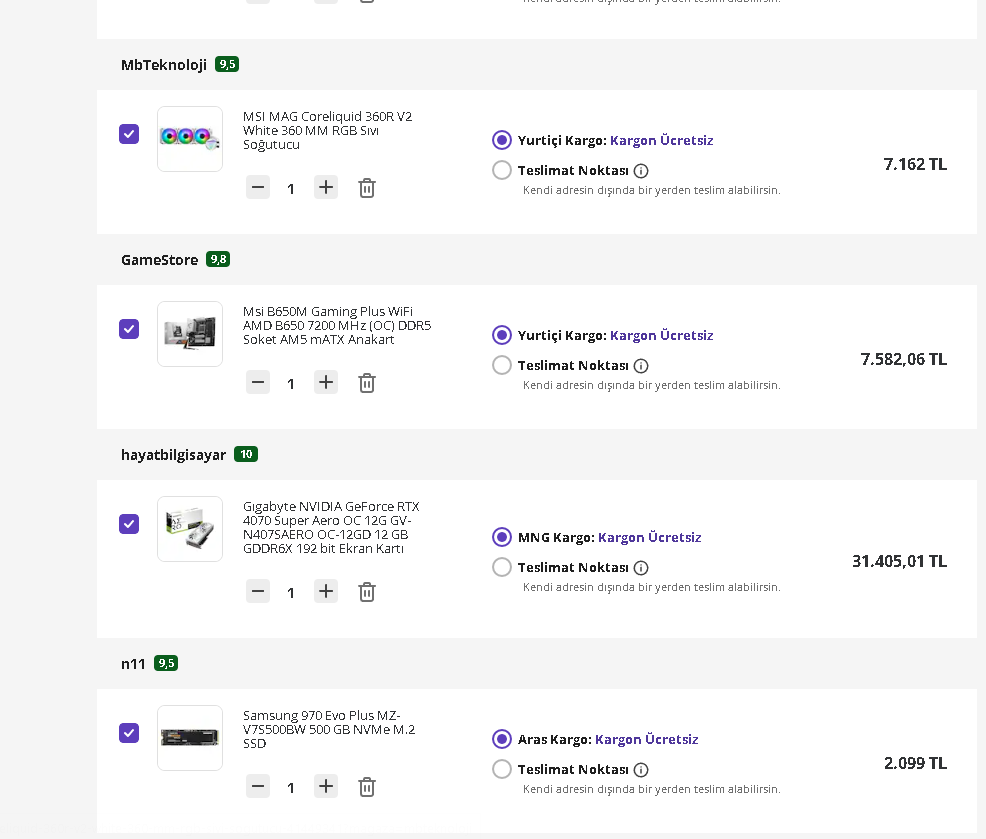Open the Gigabyte GeForce RTX 4070 Super product link
This screenshot has height=839, width=986.
[x=331, y=527]
